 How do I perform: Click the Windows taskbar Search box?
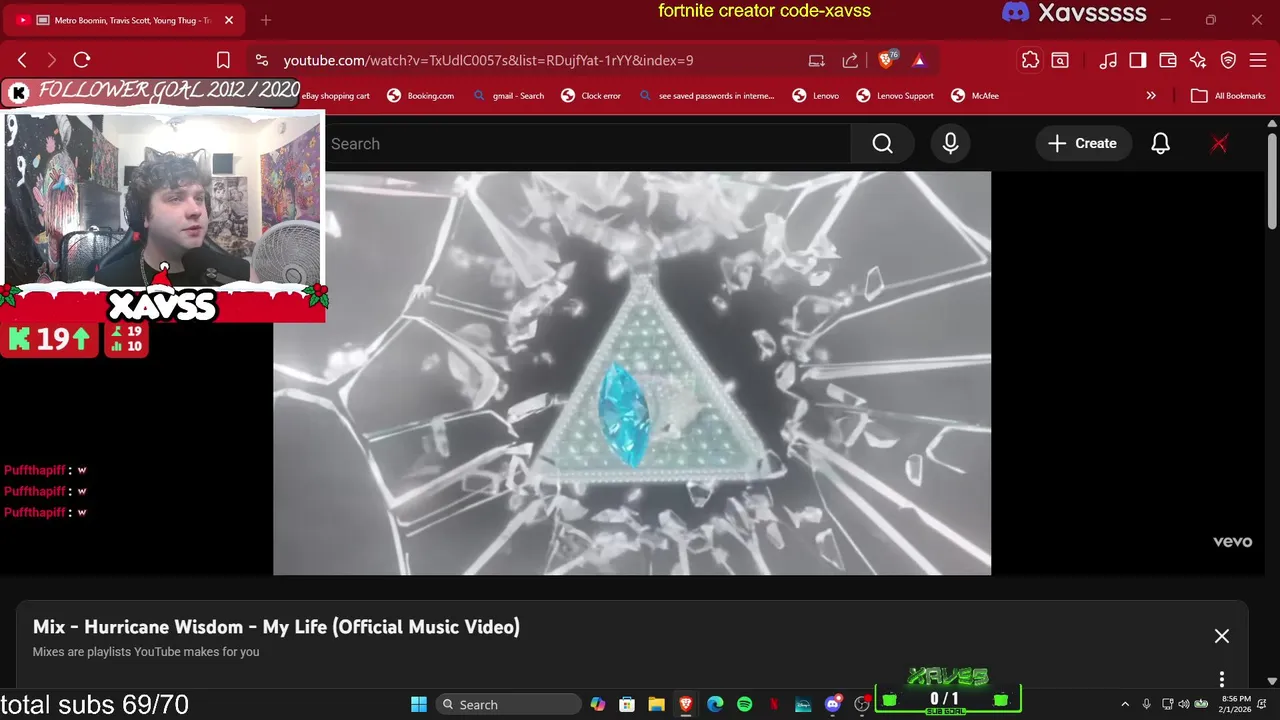510,704
